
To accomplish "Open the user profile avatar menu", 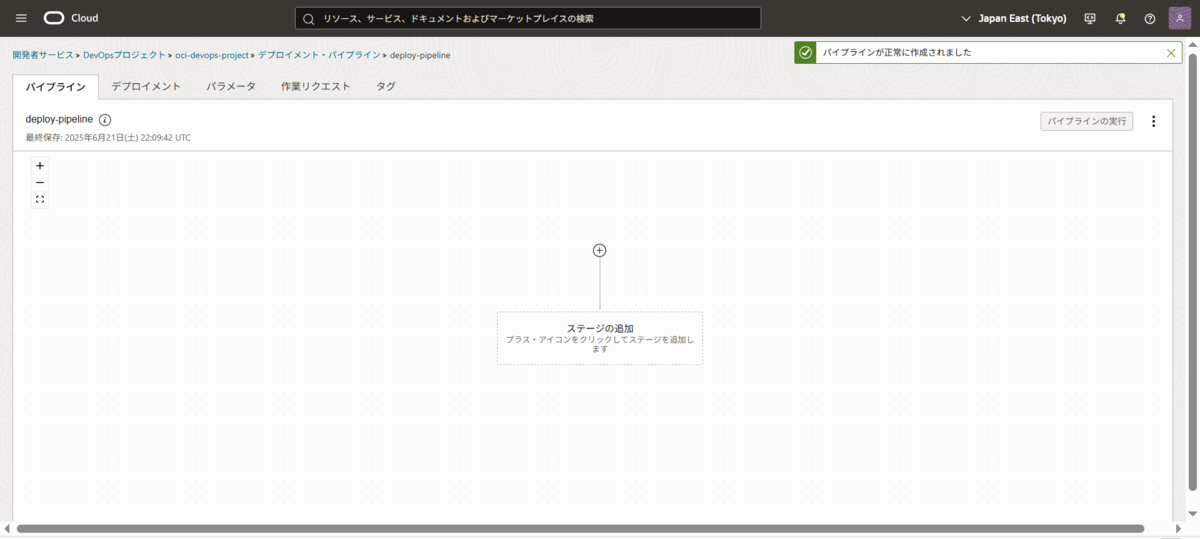I will click(x=1179, y=18).
